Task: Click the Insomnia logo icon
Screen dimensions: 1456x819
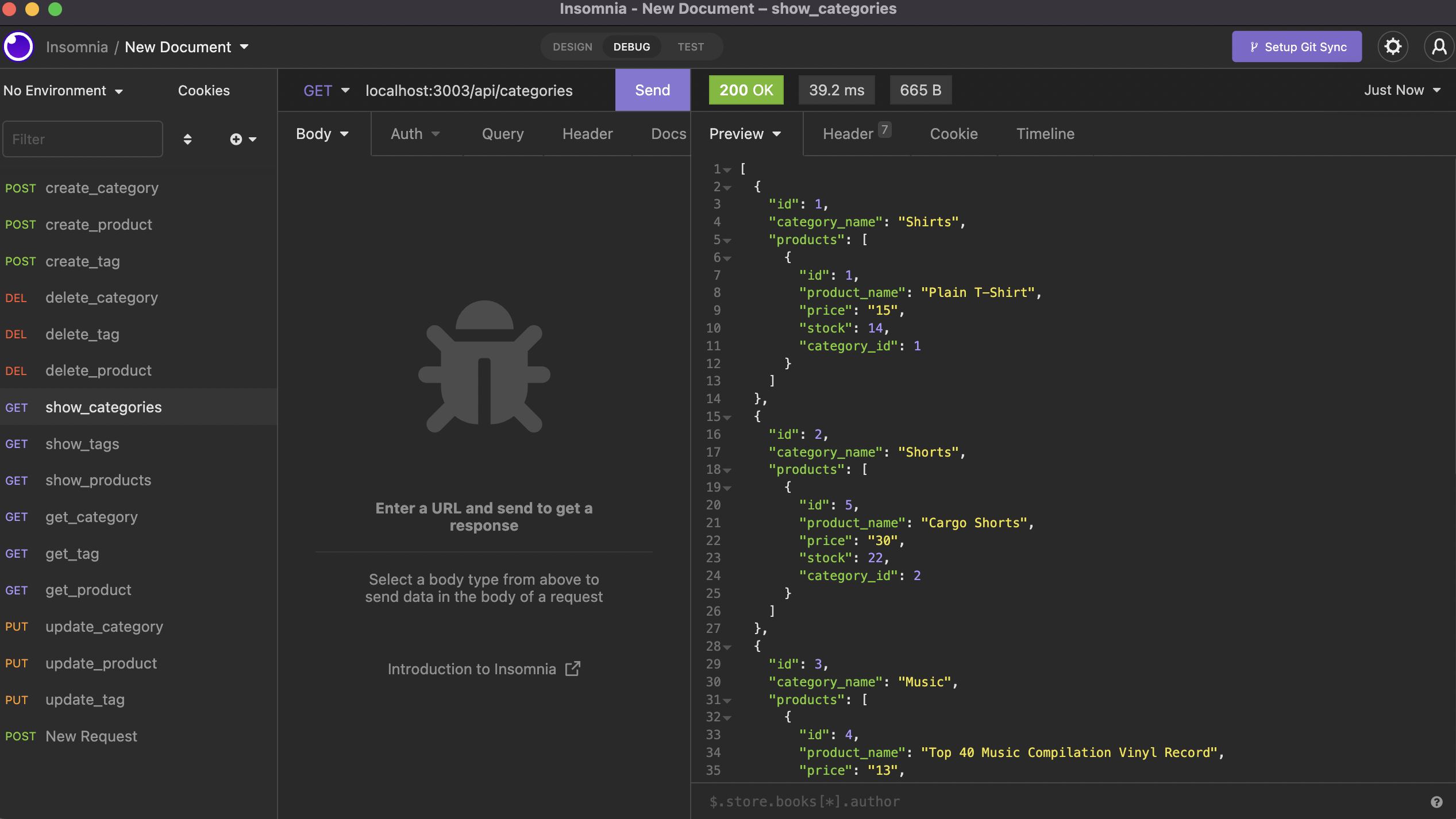Action: 18,47
